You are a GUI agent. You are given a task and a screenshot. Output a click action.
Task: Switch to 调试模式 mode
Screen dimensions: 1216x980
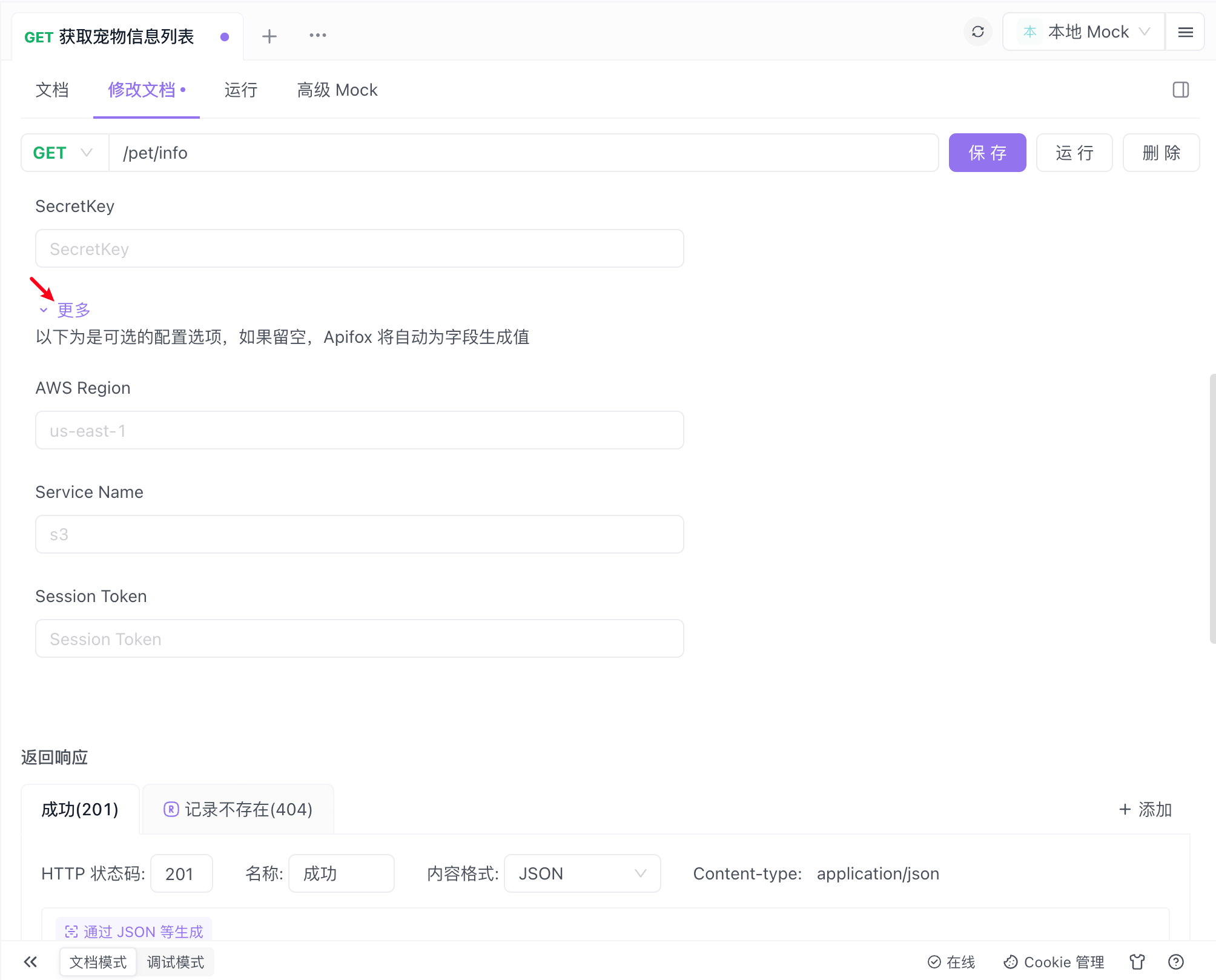(176, 962)
